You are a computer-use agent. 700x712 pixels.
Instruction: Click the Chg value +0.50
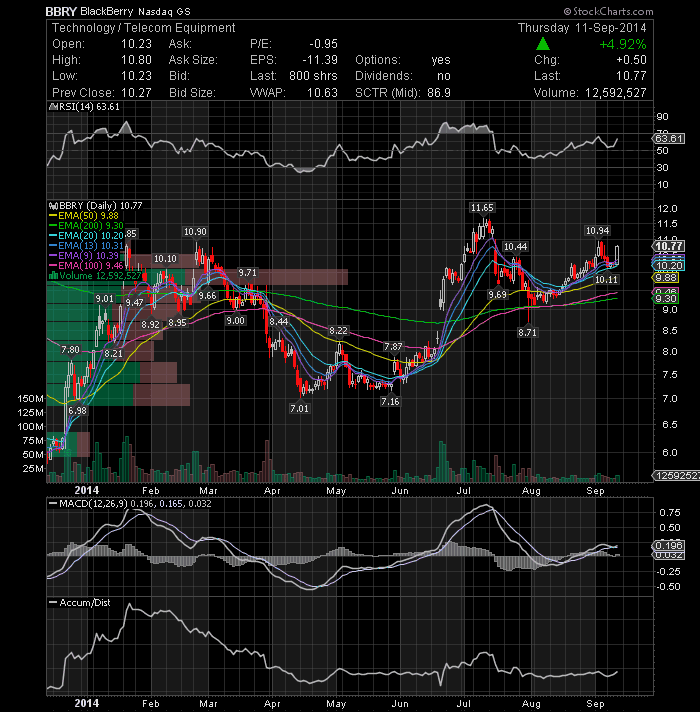(631, 60)
